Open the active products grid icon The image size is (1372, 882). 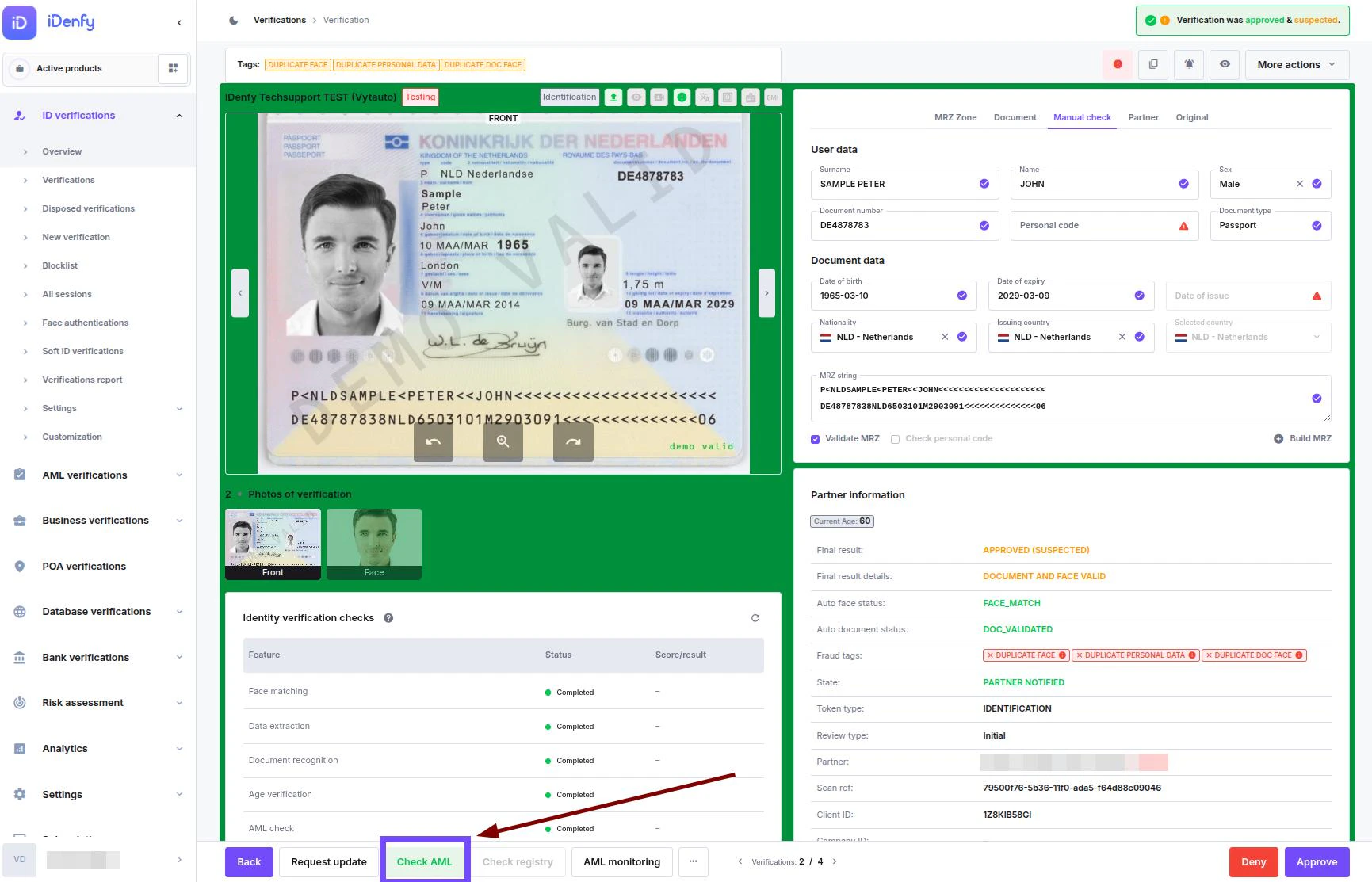[x=173, y=68]
